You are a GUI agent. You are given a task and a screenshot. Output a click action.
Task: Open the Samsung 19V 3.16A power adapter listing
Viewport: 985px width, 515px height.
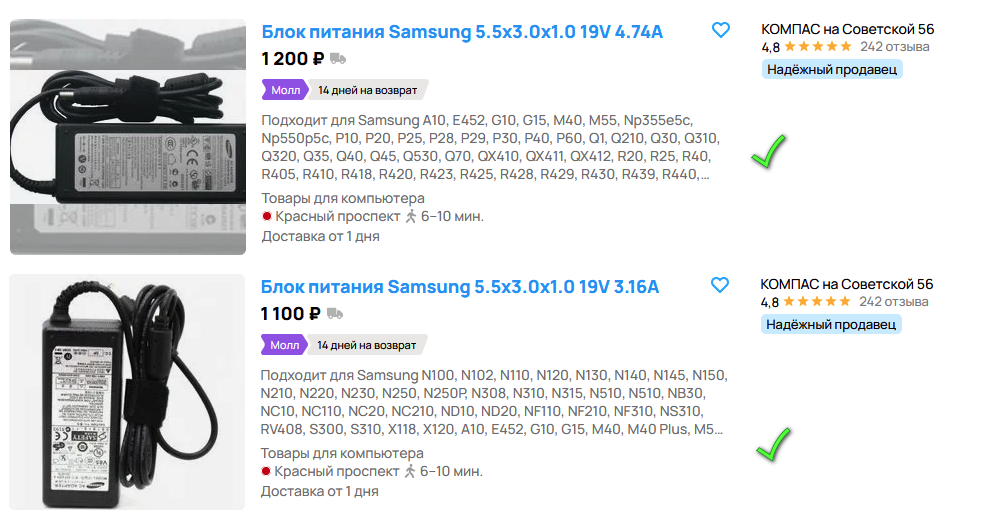pos(460,287)
